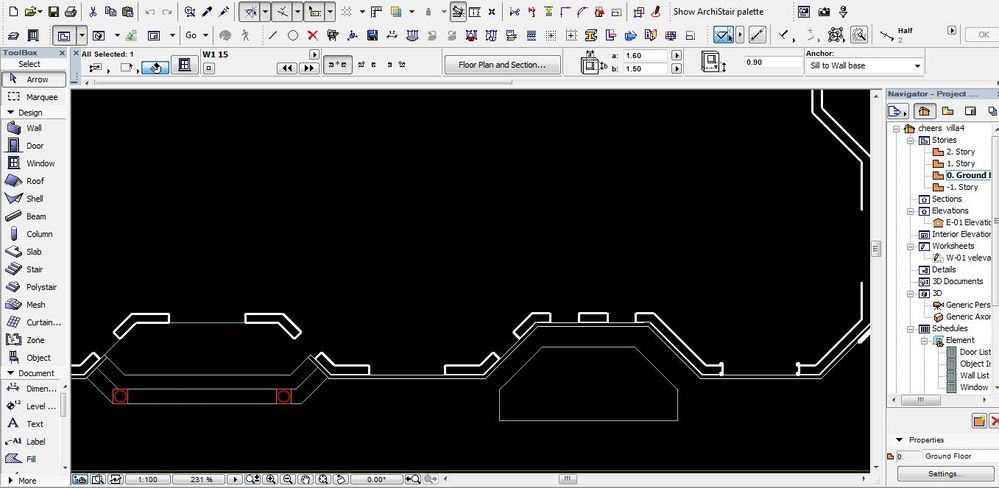Activate the pan hand icon in the bottom bar

tap(306, 479)
